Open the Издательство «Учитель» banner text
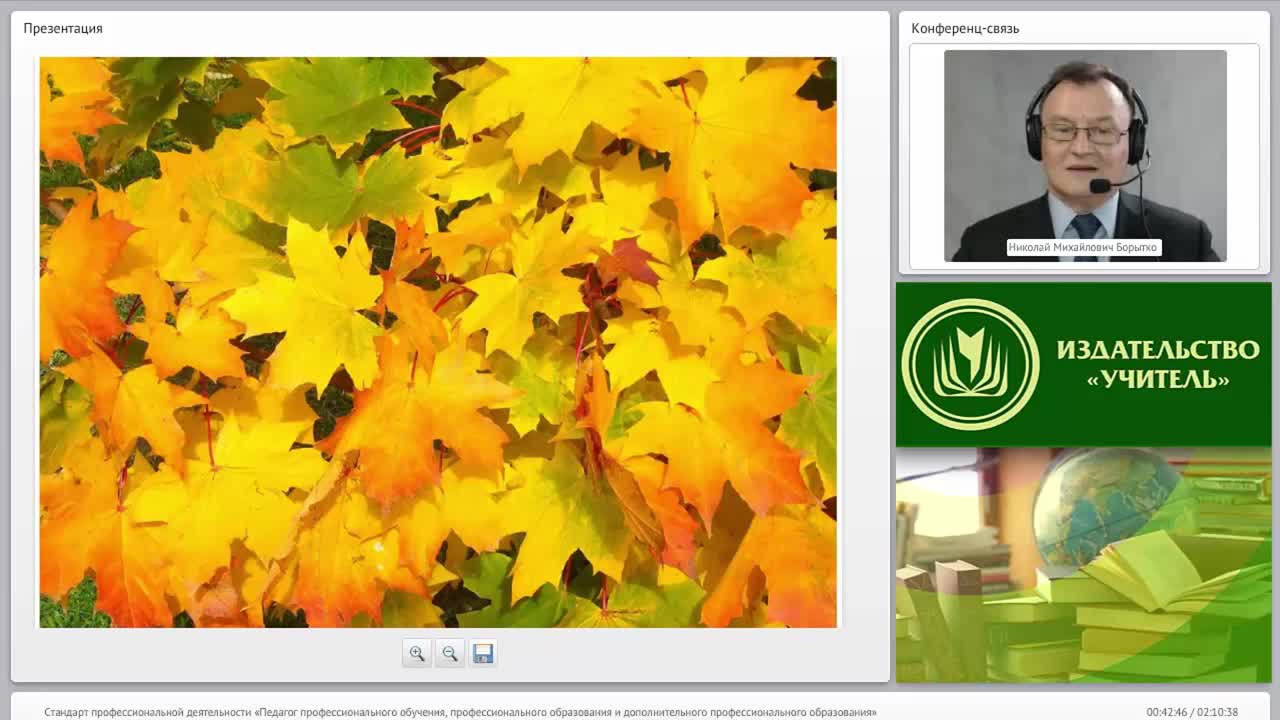The height and width of the screenshot is (720, 1280). (x=1158, y=364)
